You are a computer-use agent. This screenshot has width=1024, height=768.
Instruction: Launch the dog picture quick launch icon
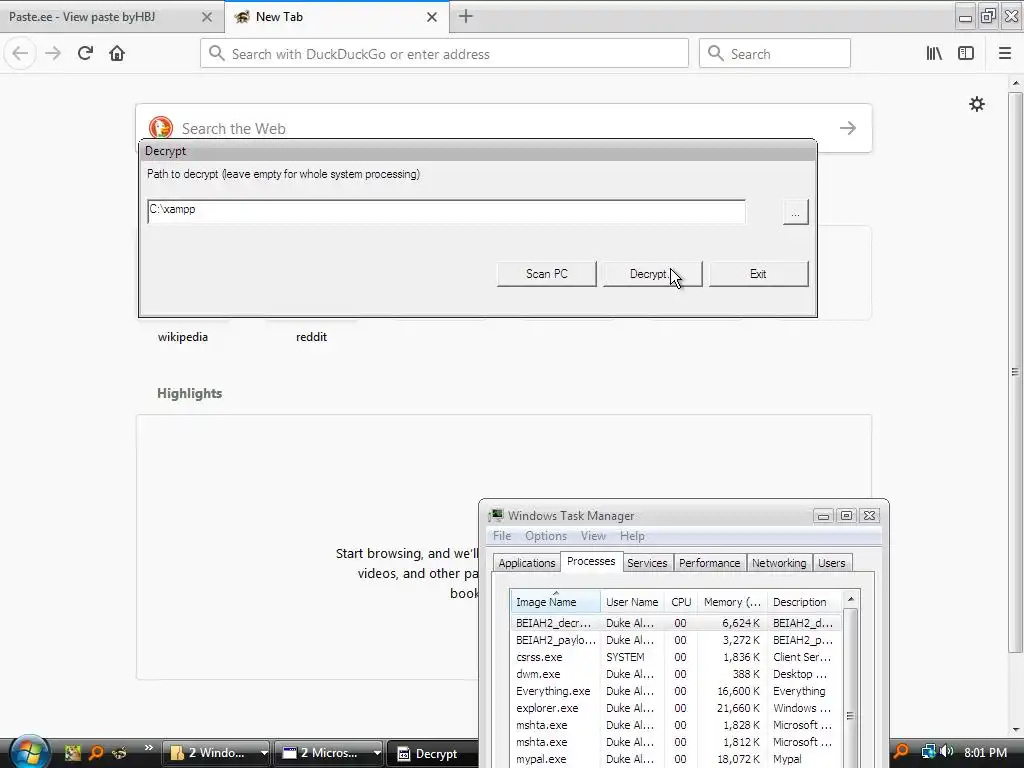[73, 753]
